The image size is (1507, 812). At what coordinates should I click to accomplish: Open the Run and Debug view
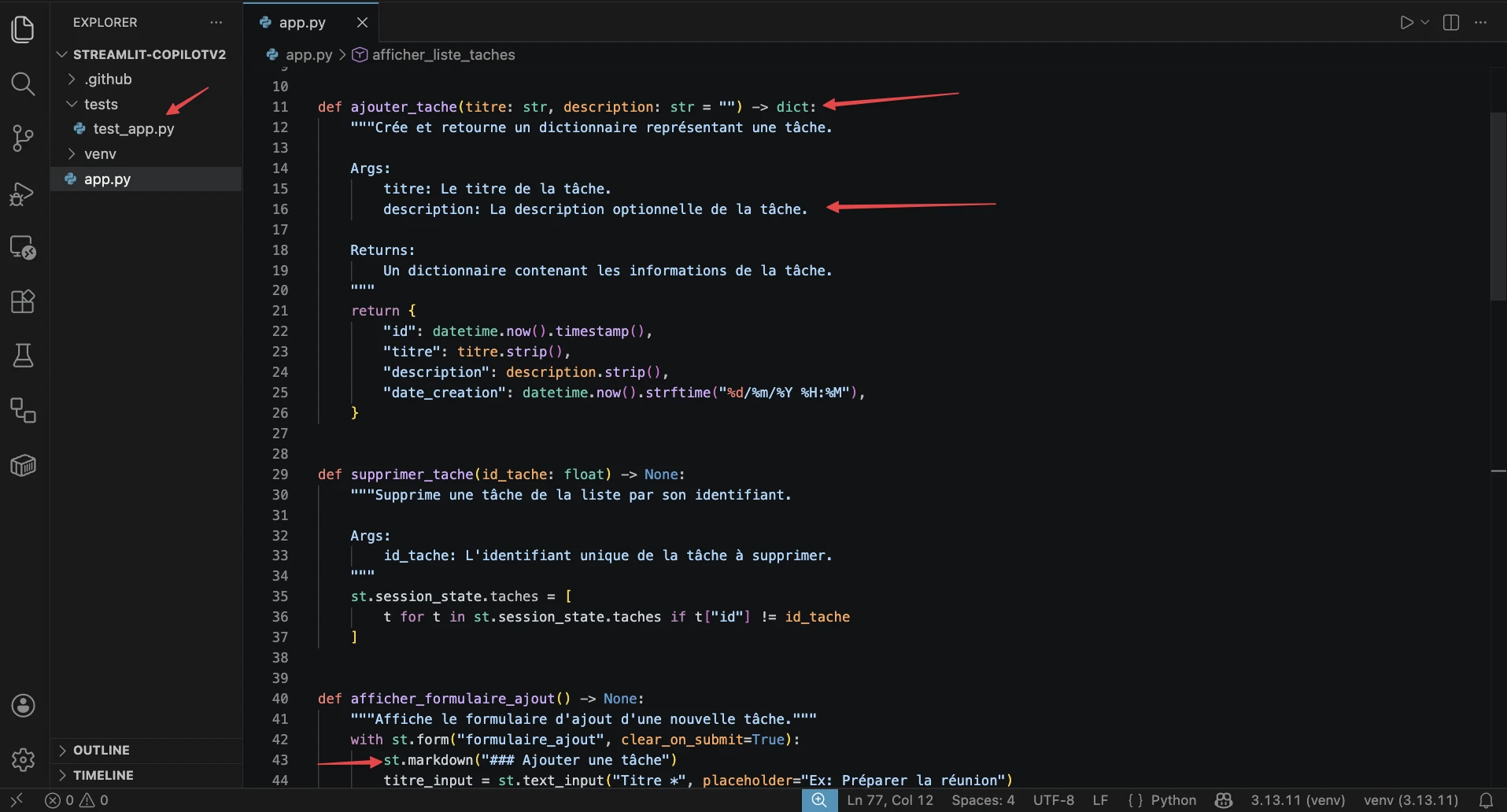[x=23, y=194]
